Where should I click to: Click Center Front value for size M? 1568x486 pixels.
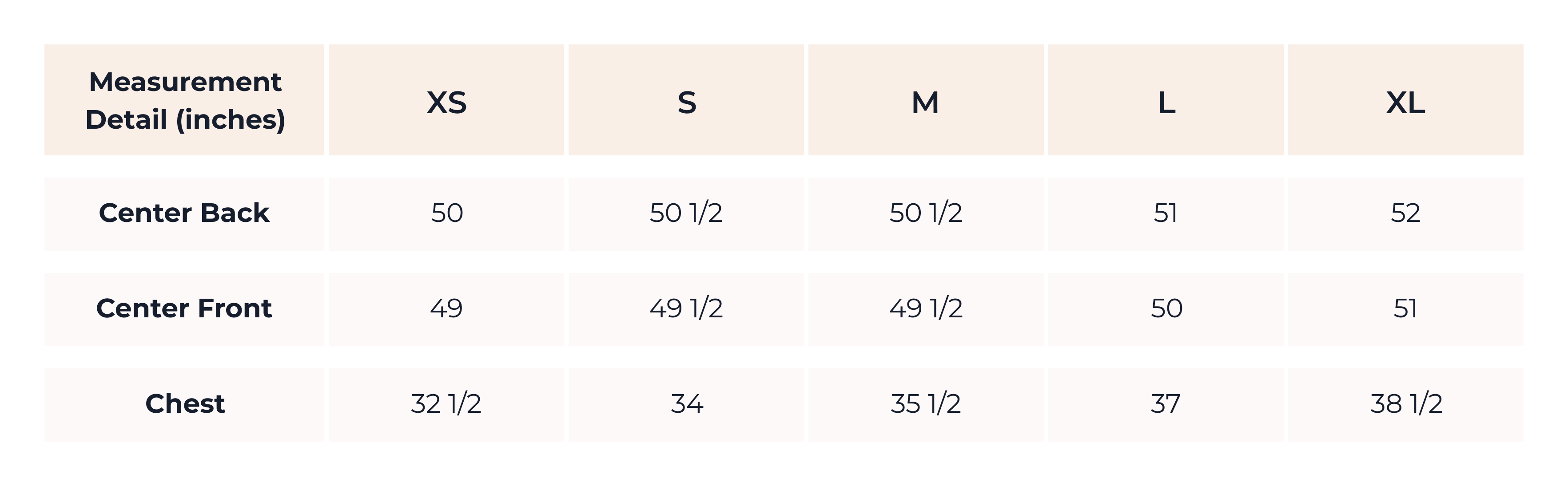[x=926, y=309]
